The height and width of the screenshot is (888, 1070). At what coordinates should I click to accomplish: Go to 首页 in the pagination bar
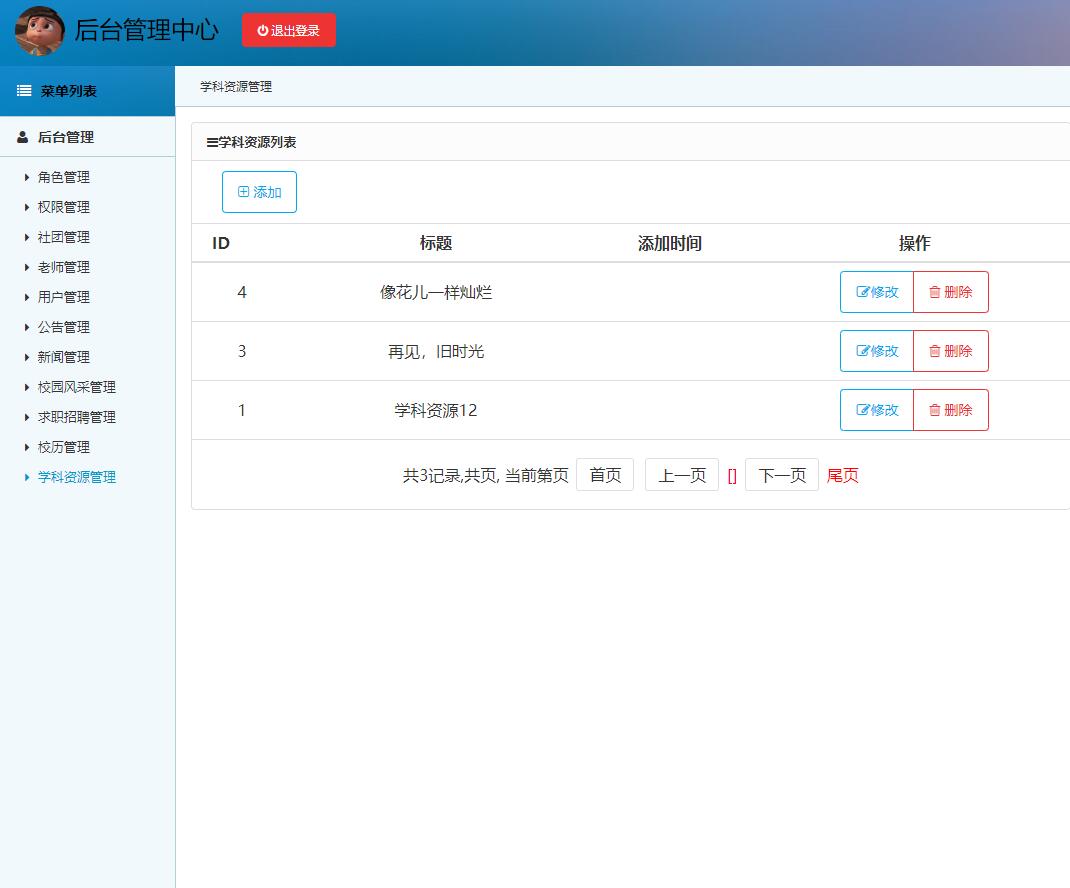pyautogui.click(x=604, y=475)
